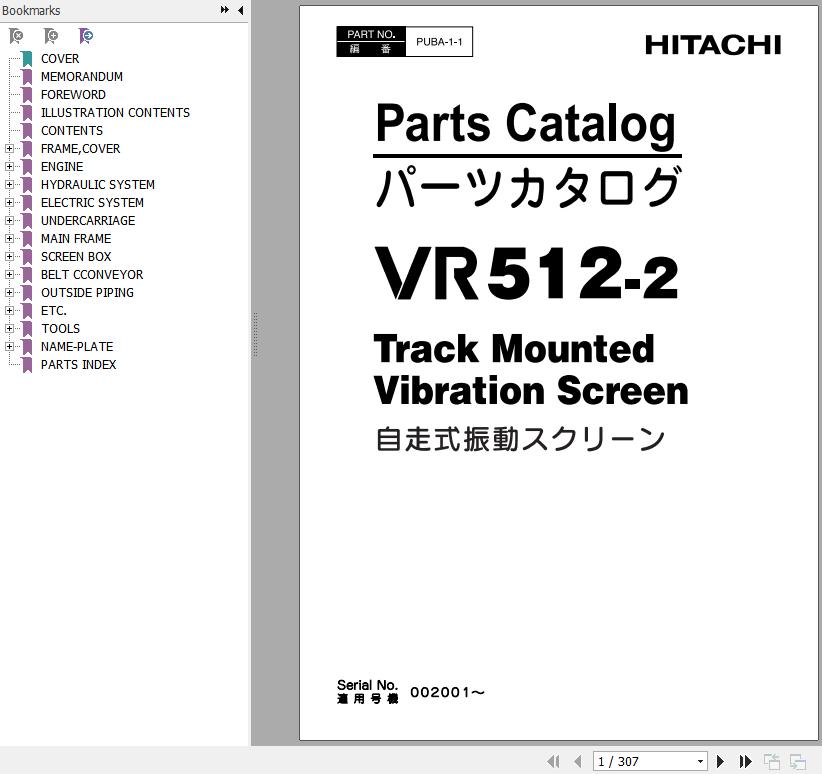The height and width of the screenshot is (774, 822).
Task: Click the MEMORANDUM bookmark ribbon icon
Action: (27, 77)
